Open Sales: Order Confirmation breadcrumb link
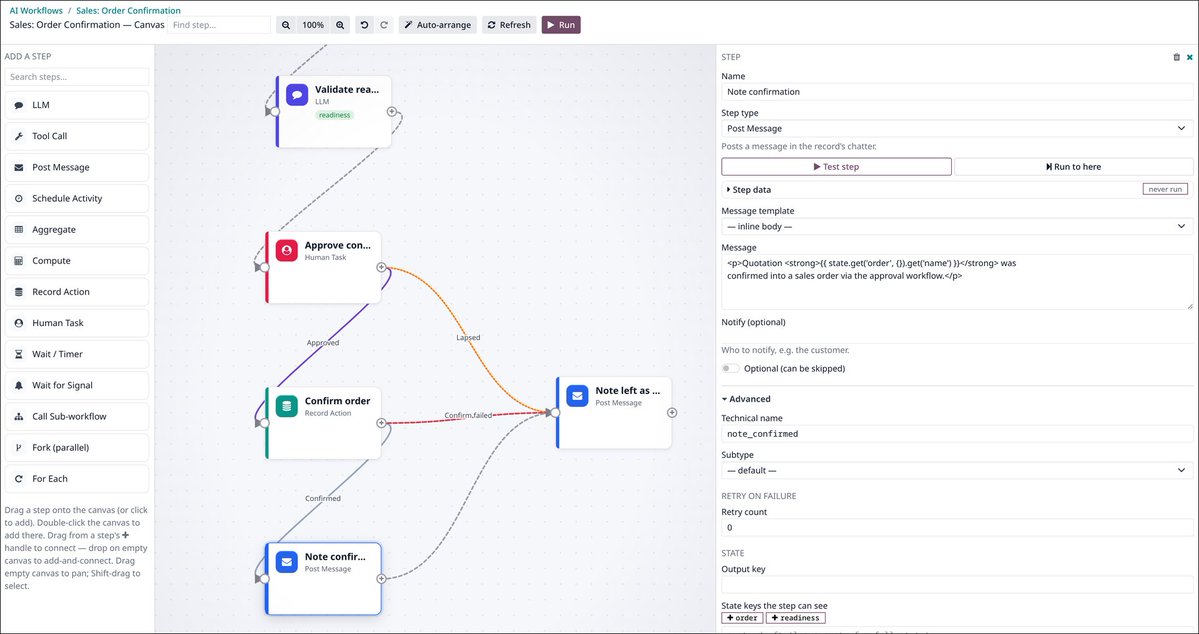 click(x=128, y=11)
